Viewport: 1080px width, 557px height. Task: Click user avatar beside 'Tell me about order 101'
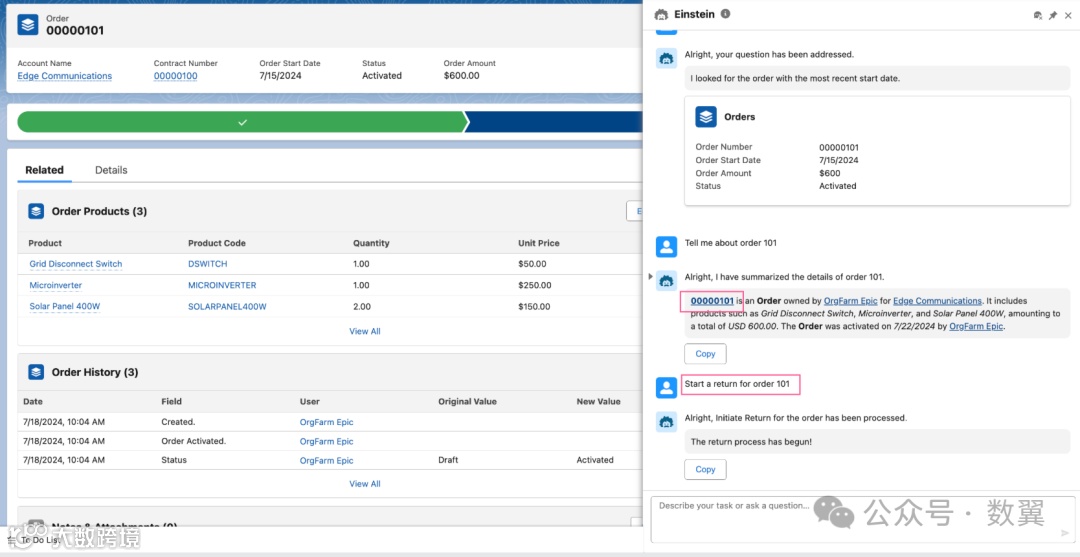(x=665, y=246)
